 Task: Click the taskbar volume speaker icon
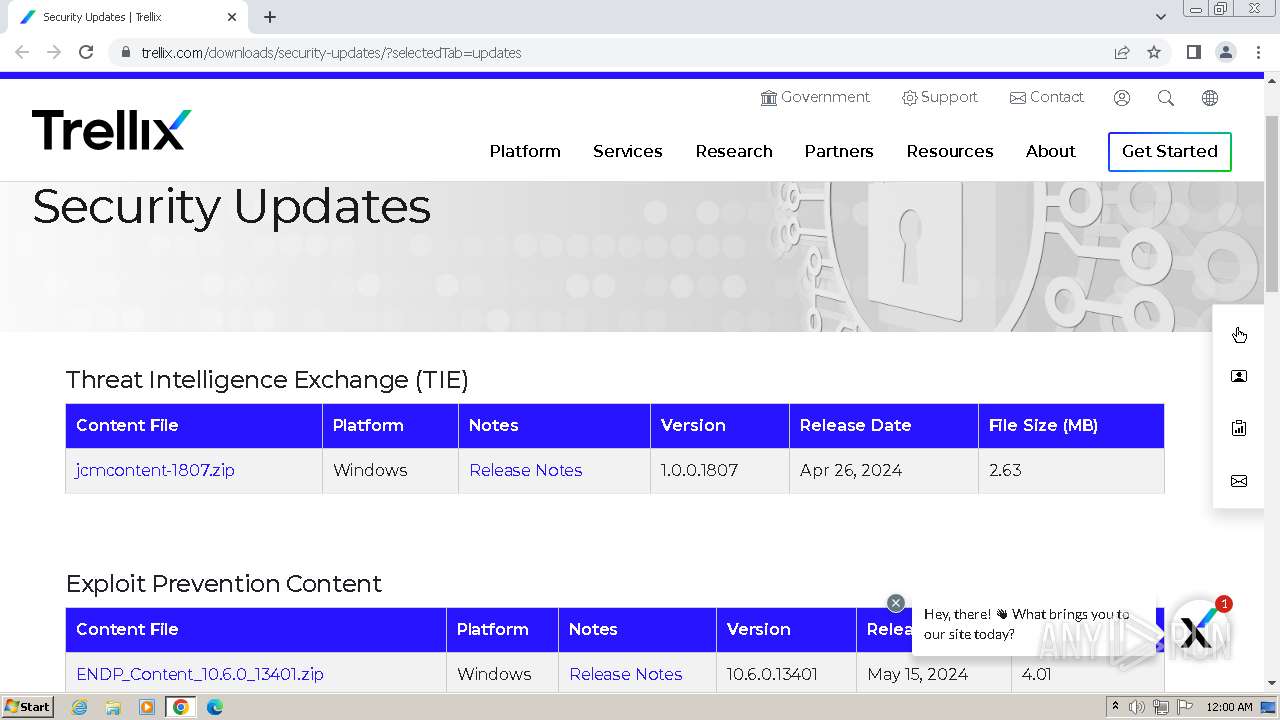[x=1138, y=707]
